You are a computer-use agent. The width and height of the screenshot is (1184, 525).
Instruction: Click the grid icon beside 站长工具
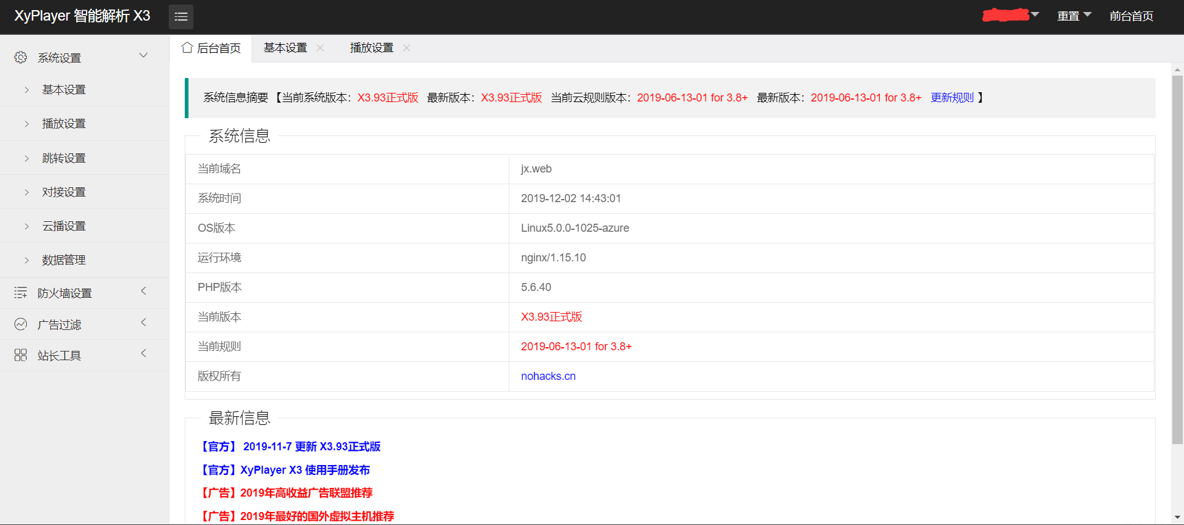21,355
